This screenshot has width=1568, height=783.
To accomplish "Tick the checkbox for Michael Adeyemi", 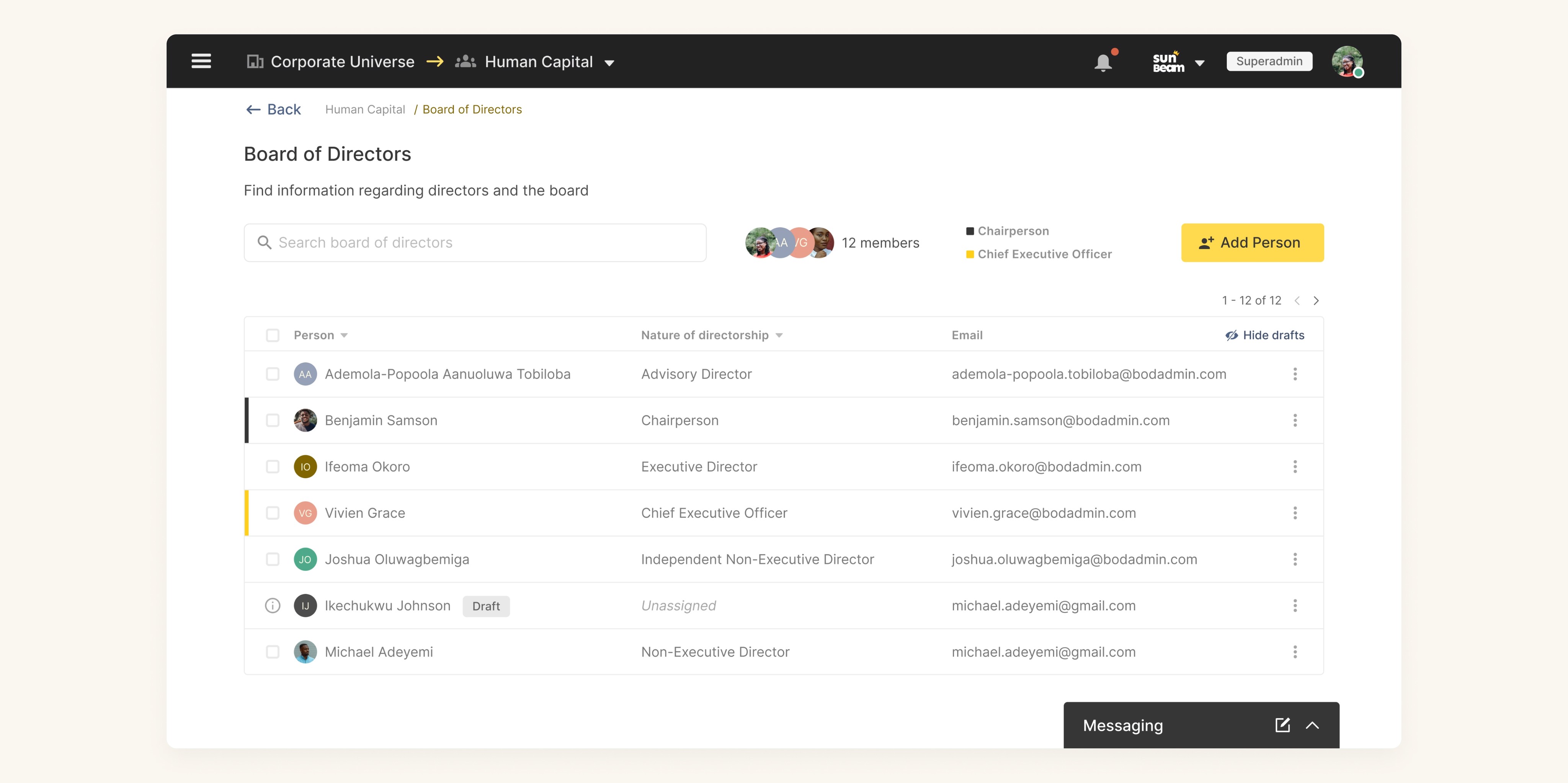I will [273, 652].
